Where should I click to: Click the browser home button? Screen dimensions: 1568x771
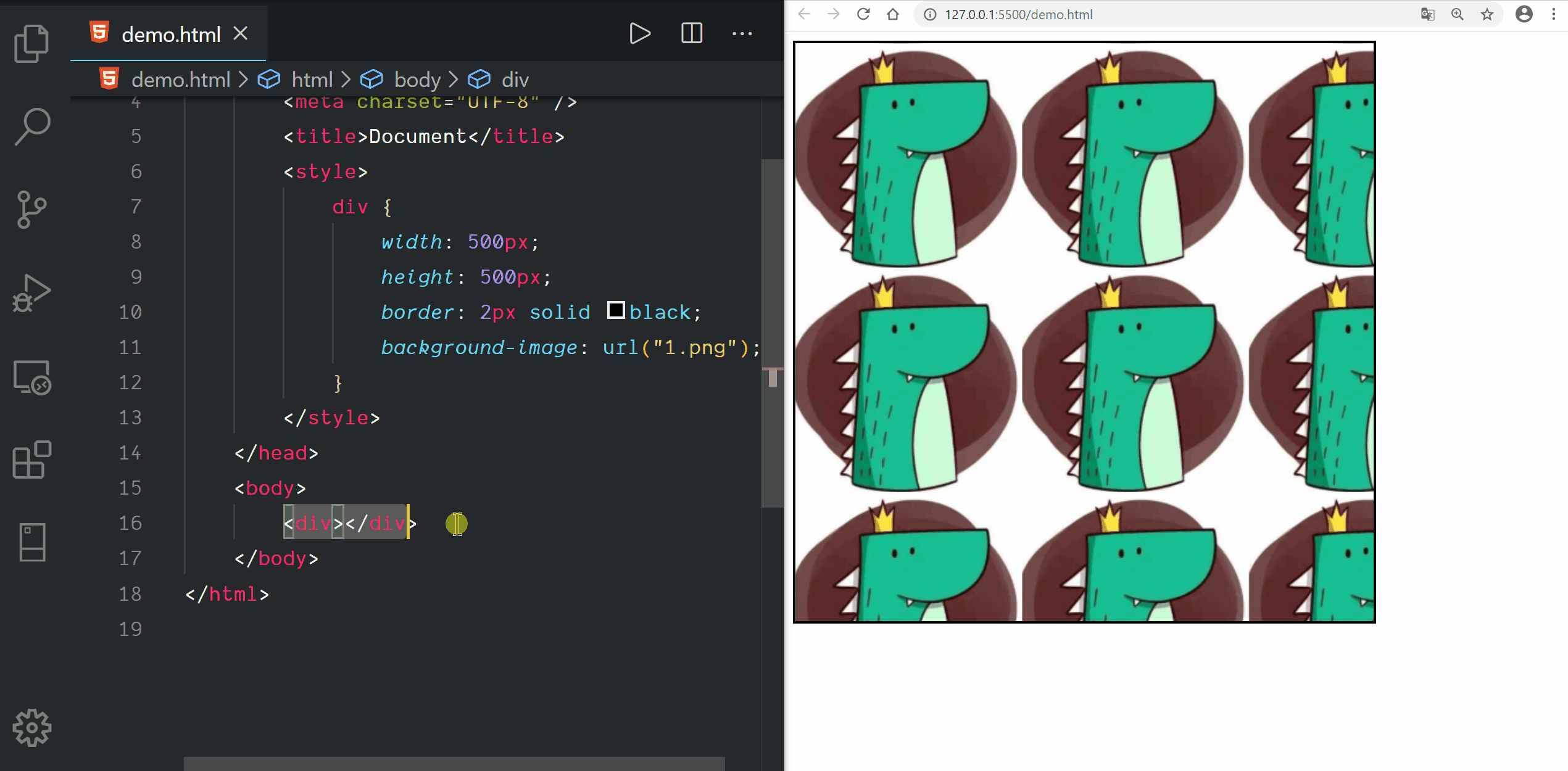(x=892, y=14)
